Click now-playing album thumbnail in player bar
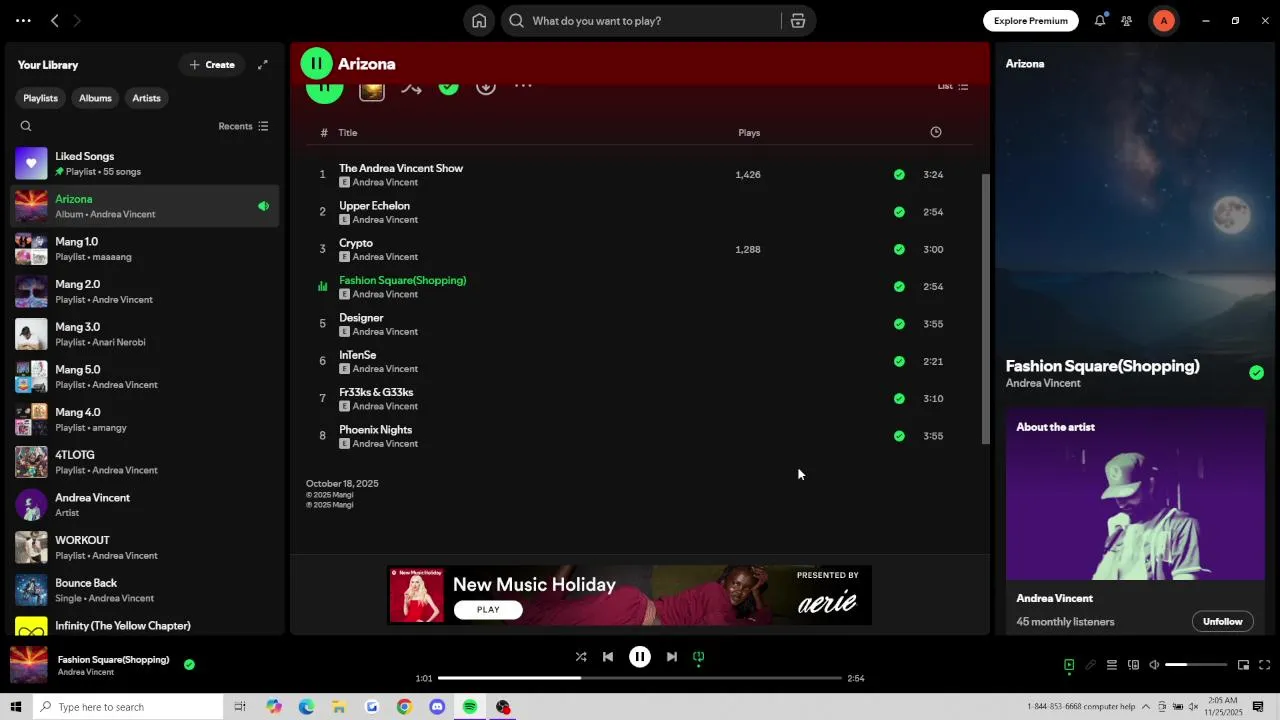 28,665
